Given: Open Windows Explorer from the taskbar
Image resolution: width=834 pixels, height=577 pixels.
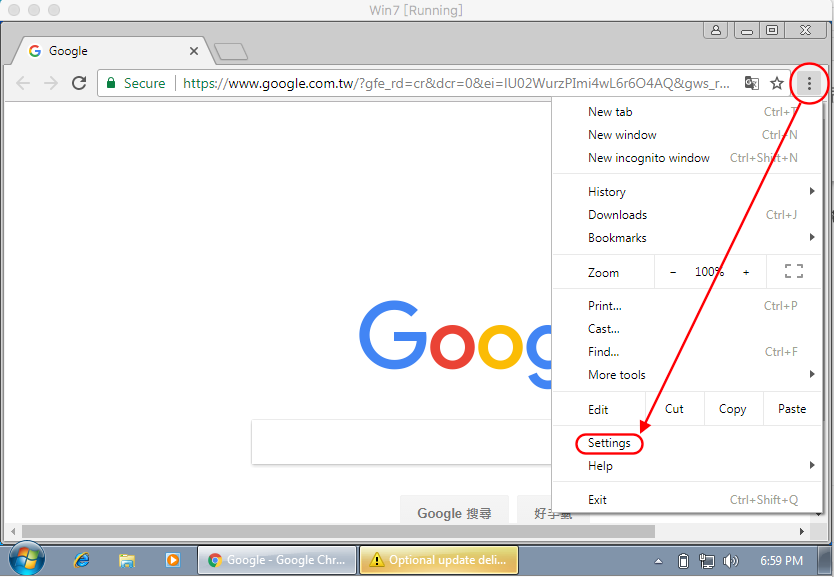Looking at the screenshot, I should [x=127, y=560].
